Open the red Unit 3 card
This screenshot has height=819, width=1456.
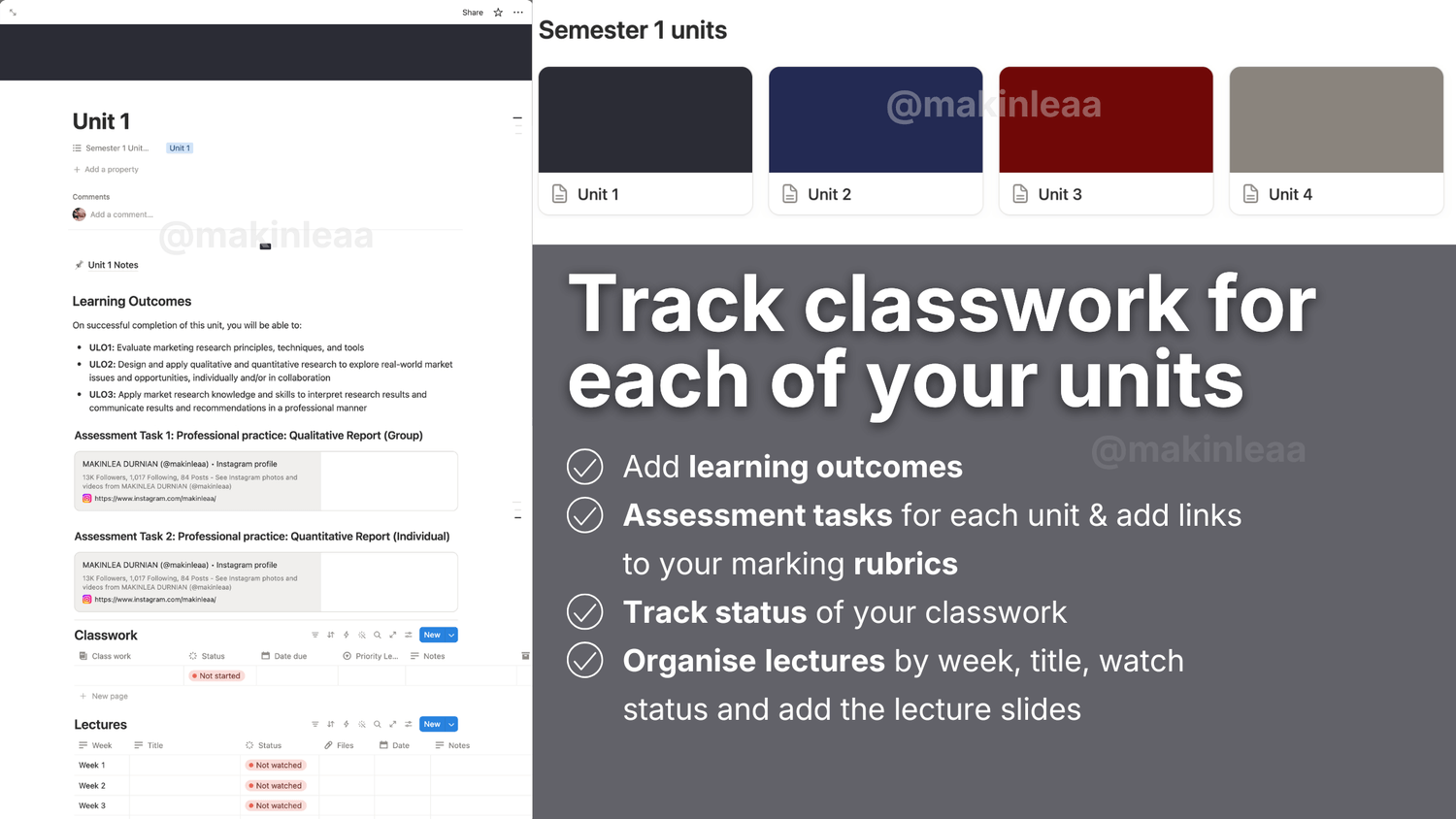click(x=1106, y=141)
